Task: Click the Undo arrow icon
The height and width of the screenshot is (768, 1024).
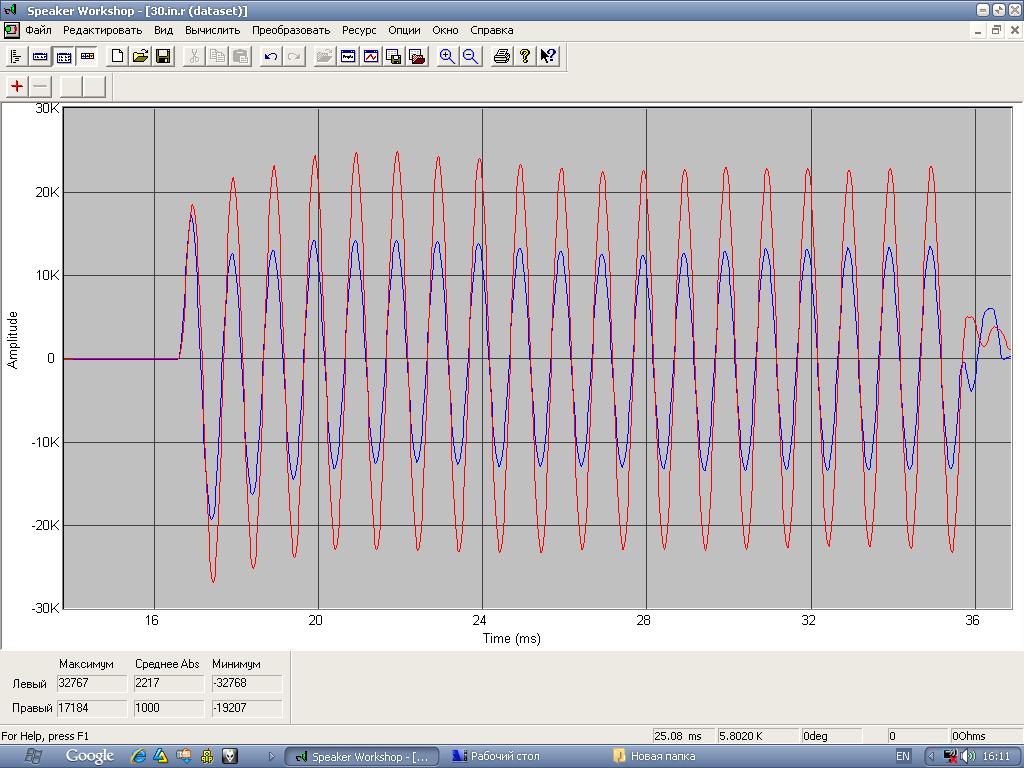Action: 271,57
